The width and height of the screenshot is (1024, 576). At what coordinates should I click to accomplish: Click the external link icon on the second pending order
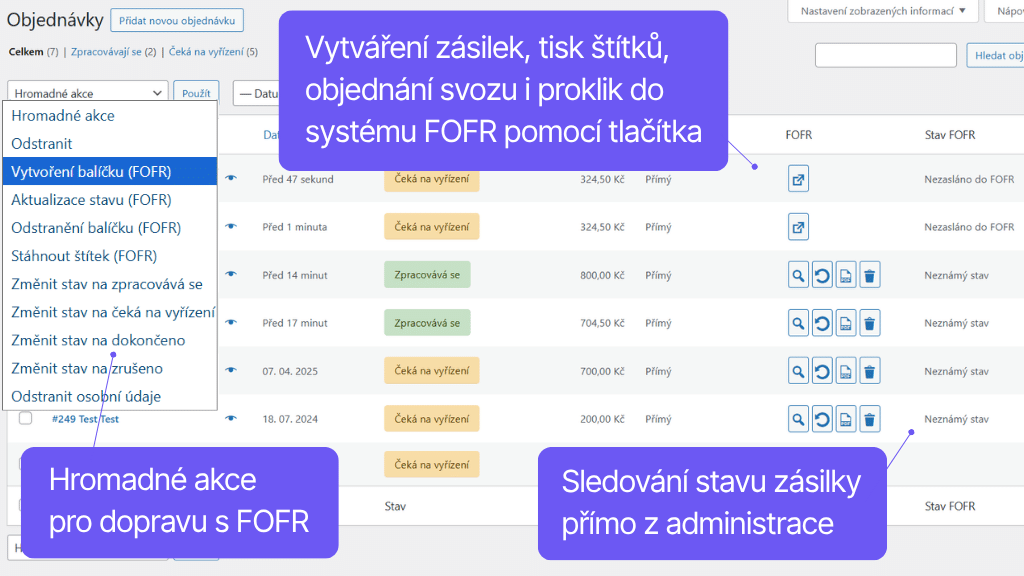(798, 227)
